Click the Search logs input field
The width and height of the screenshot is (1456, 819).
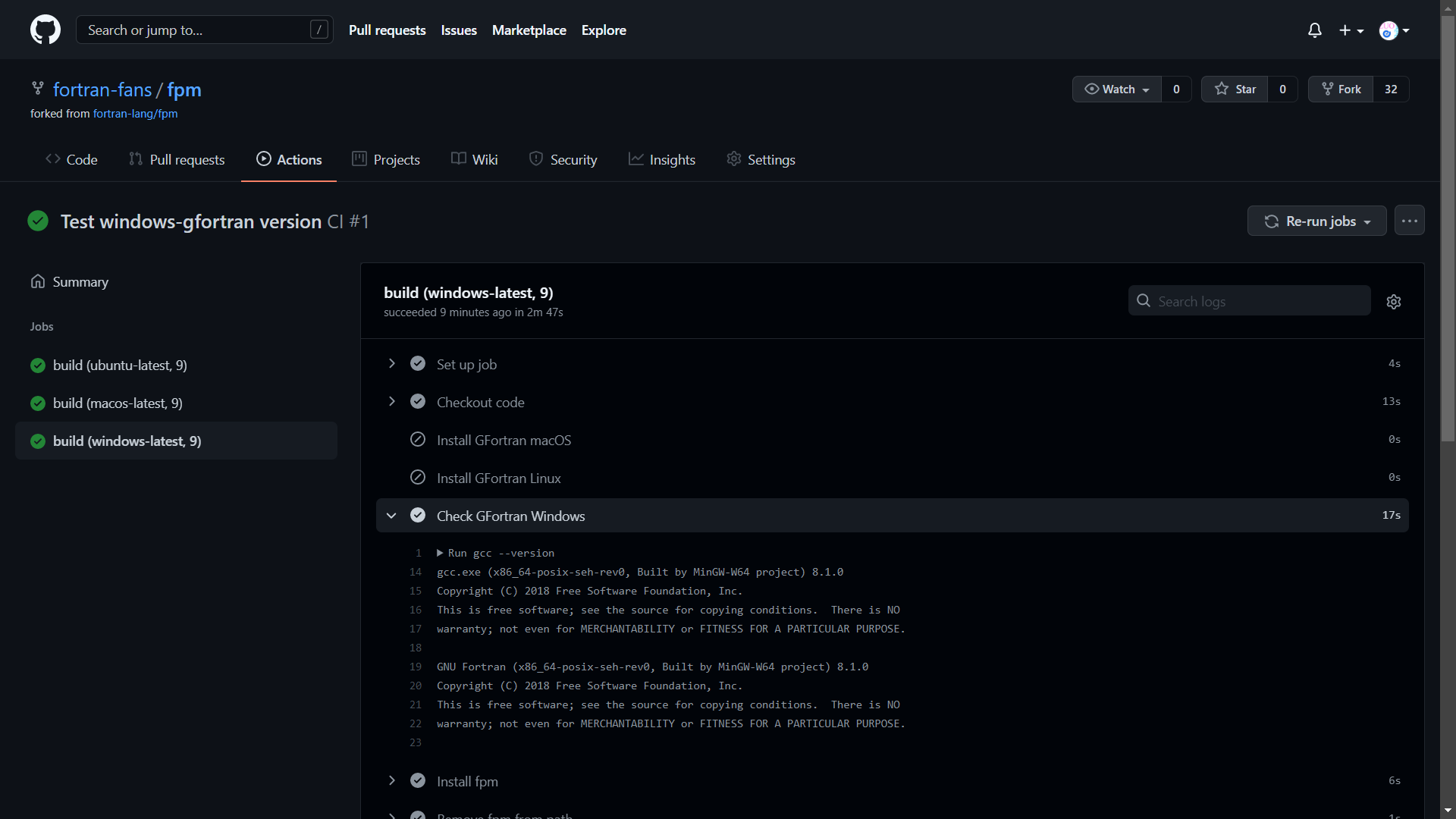[1259, 302]
